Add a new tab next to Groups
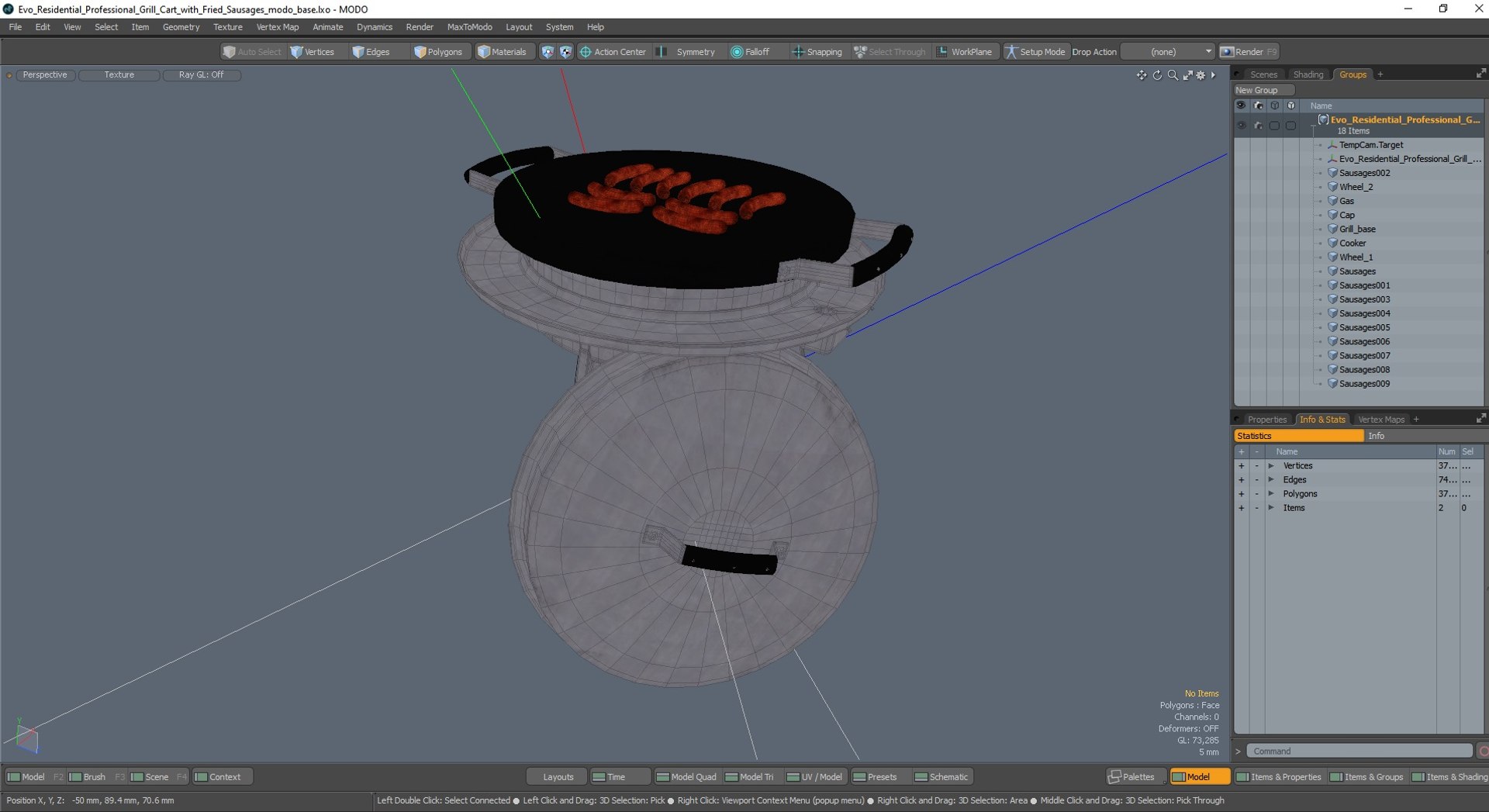The width and height of the screenshot is (1489, 812). pos(1380,74)
